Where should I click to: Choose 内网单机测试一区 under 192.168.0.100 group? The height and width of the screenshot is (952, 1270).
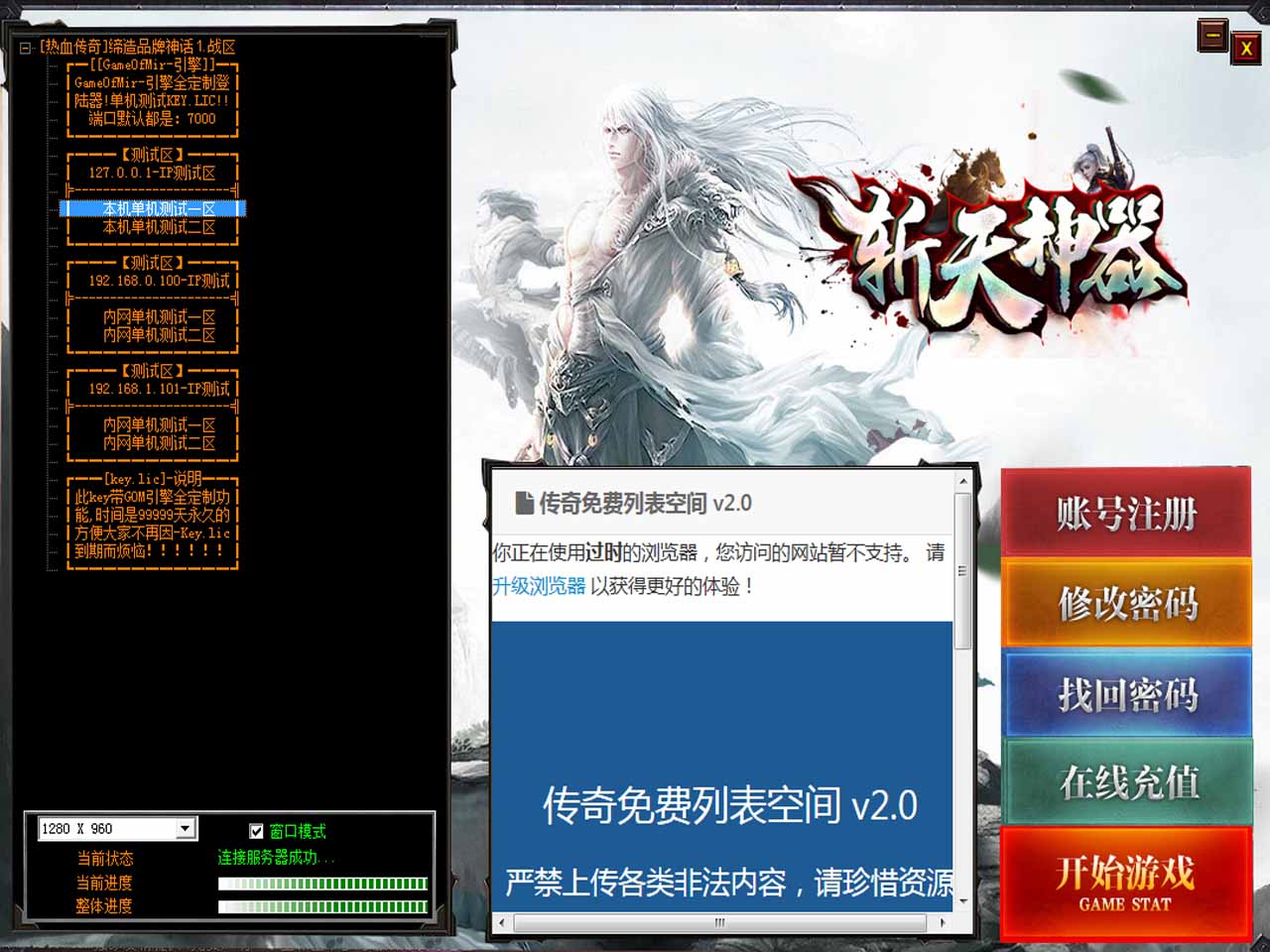159,317
